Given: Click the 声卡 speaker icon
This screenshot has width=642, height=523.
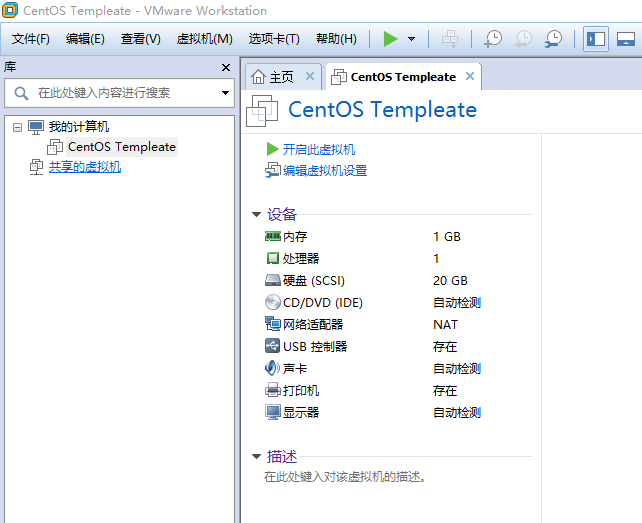Looking at the screenshot, I should coord(273,368).
